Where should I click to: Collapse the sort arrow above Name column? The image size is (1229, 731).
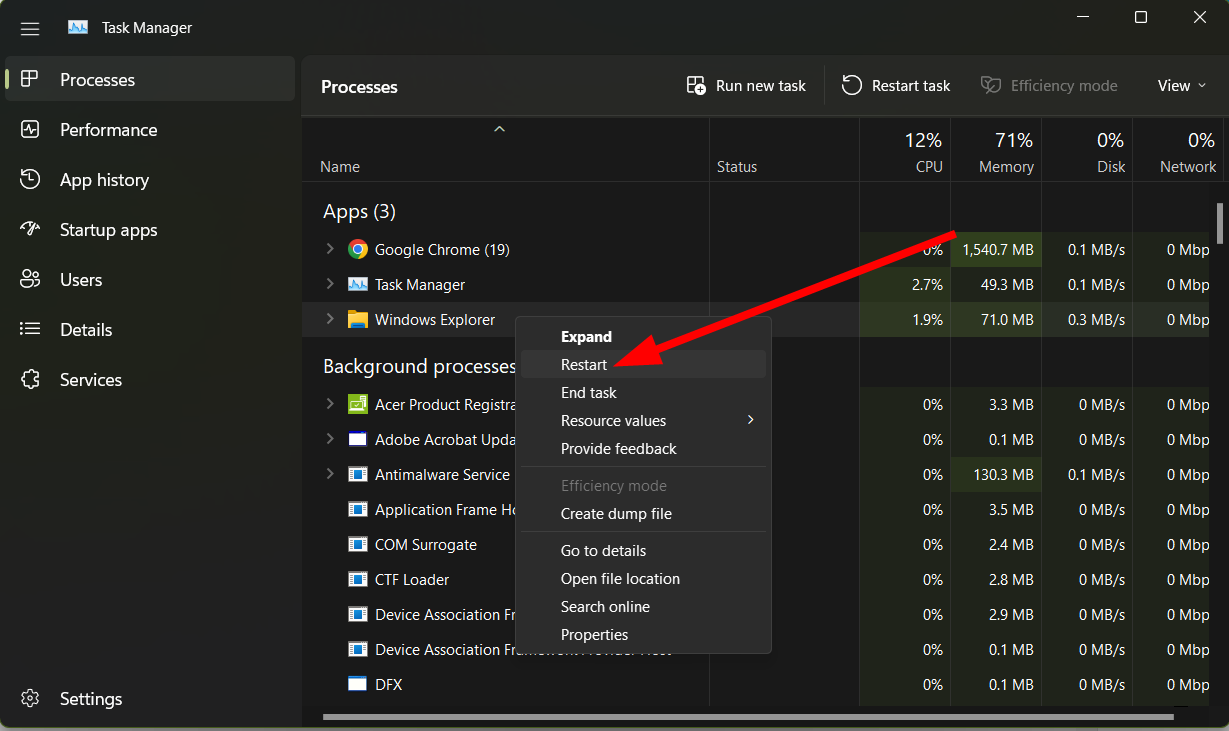tap(500, 129)
